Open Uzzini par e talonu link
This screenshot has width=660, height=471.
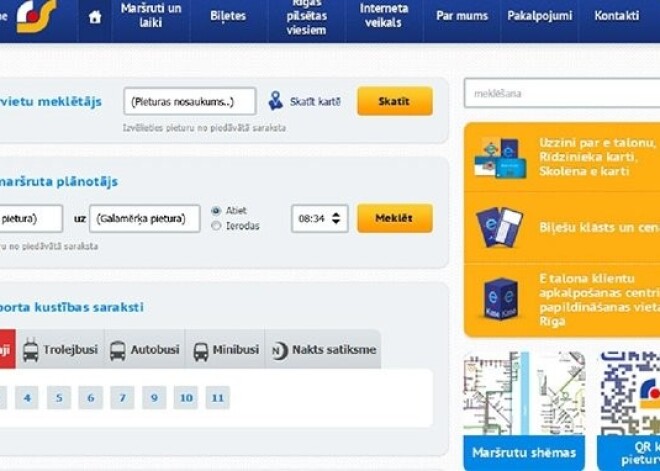599,157
